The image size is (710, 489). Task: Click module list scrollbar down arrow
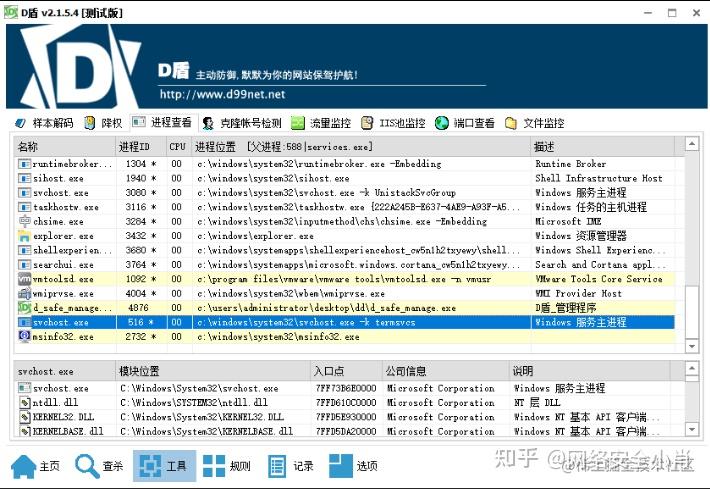[691, 429]
